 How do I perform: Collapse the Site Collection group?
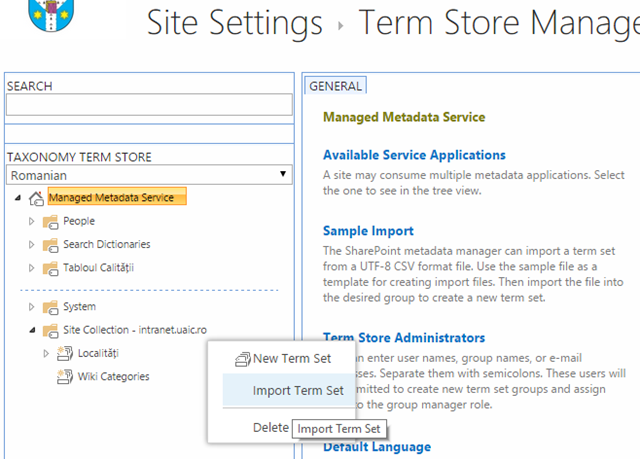(31, 330)
